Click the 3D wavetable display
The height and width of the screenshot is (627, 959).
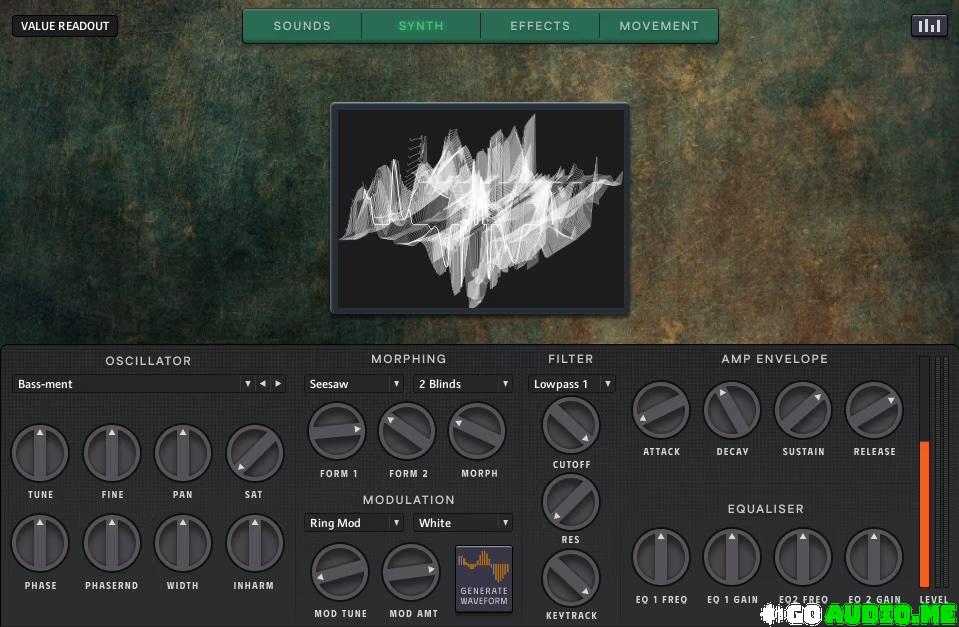480,209
